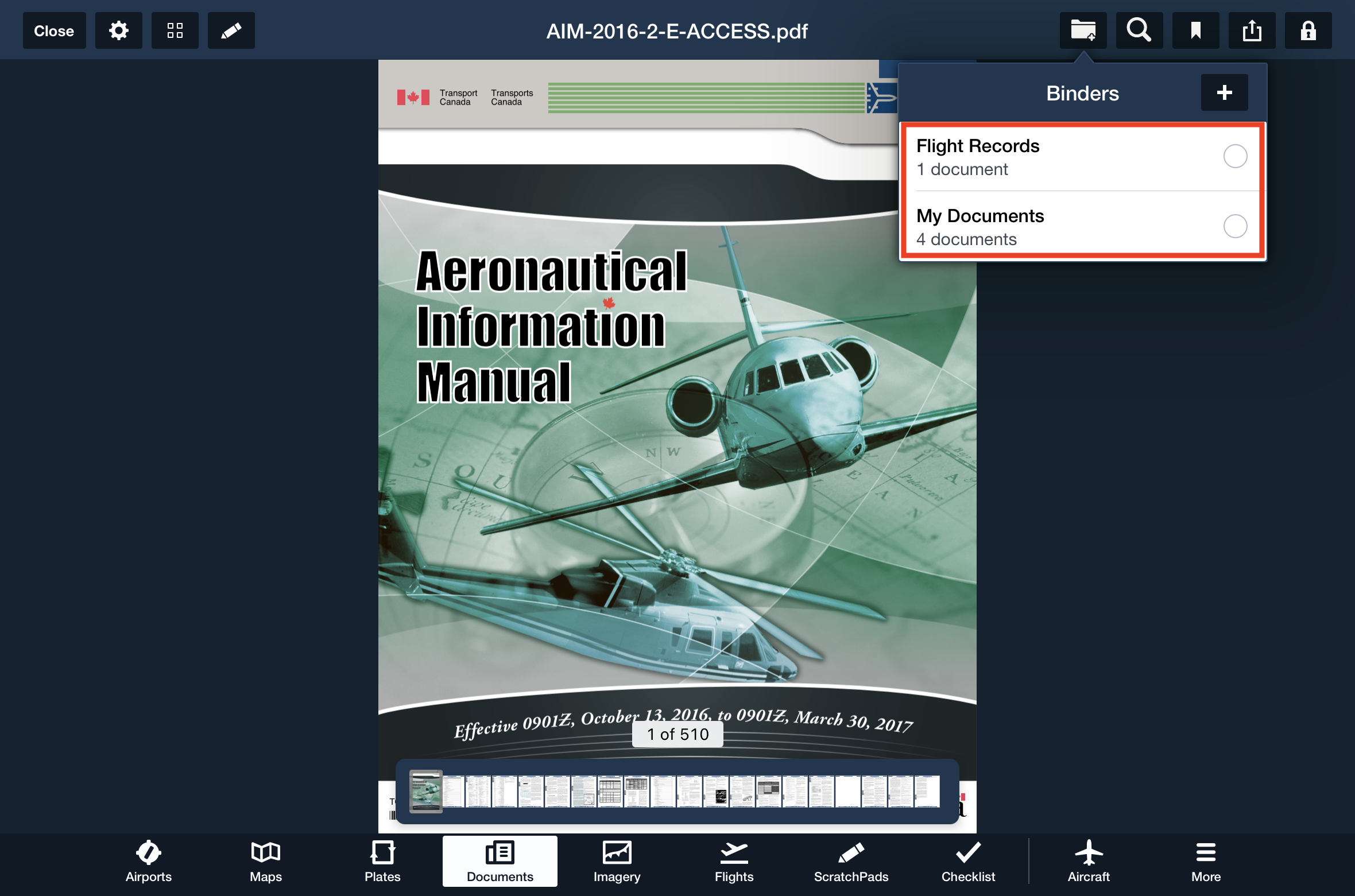Open the Flights section
Screen dimensions: 1355x896
point(734,861)
